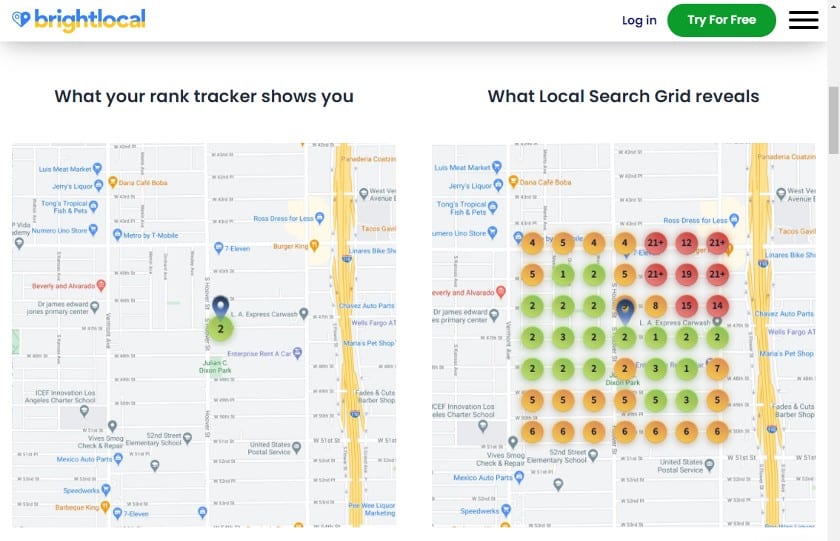Click the BrightLocal logo

79,20
